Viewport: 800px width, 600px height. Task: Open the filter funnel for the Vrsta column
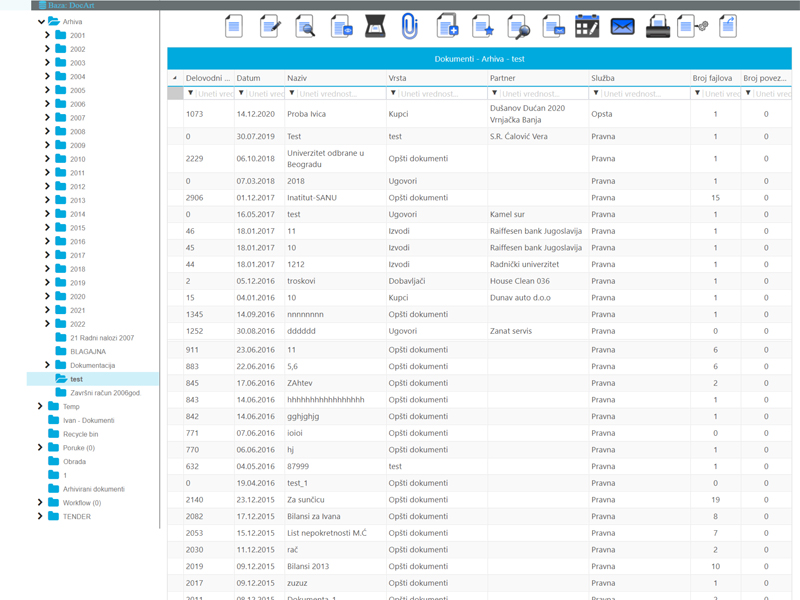click(x=393, y=93)
